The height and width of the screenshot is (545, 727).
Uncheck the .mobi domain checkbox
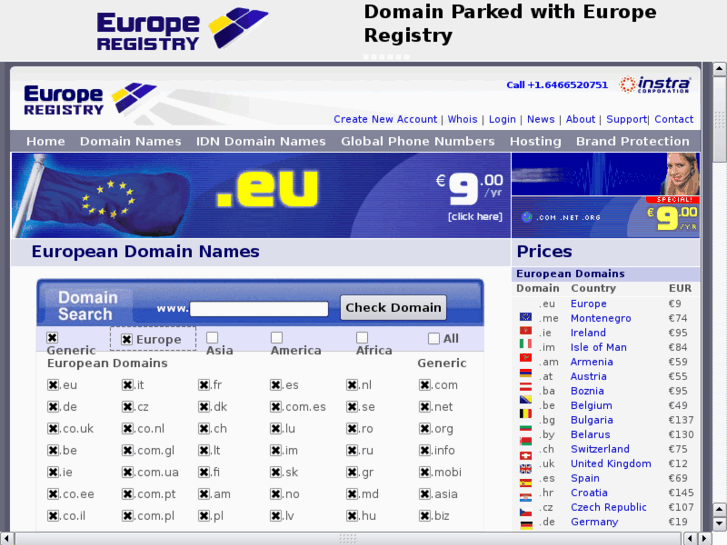[x=425, y=472]
